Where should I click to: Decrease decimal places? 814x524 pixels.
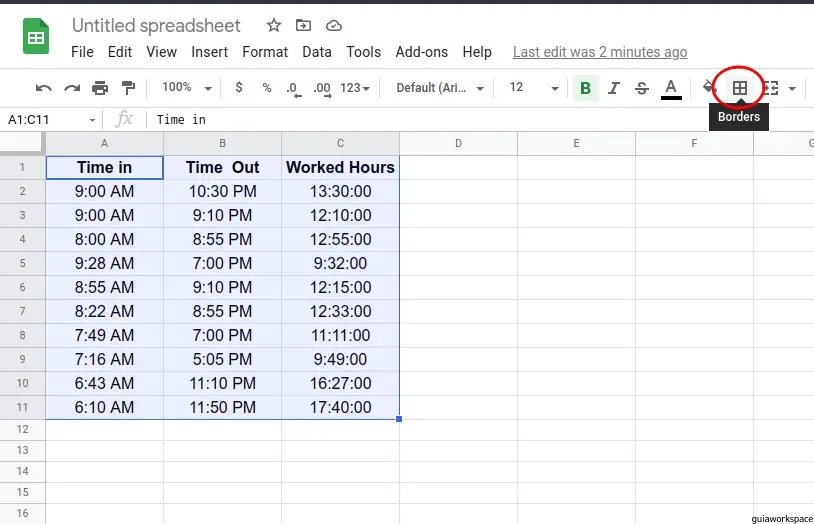tap(293, 89)
